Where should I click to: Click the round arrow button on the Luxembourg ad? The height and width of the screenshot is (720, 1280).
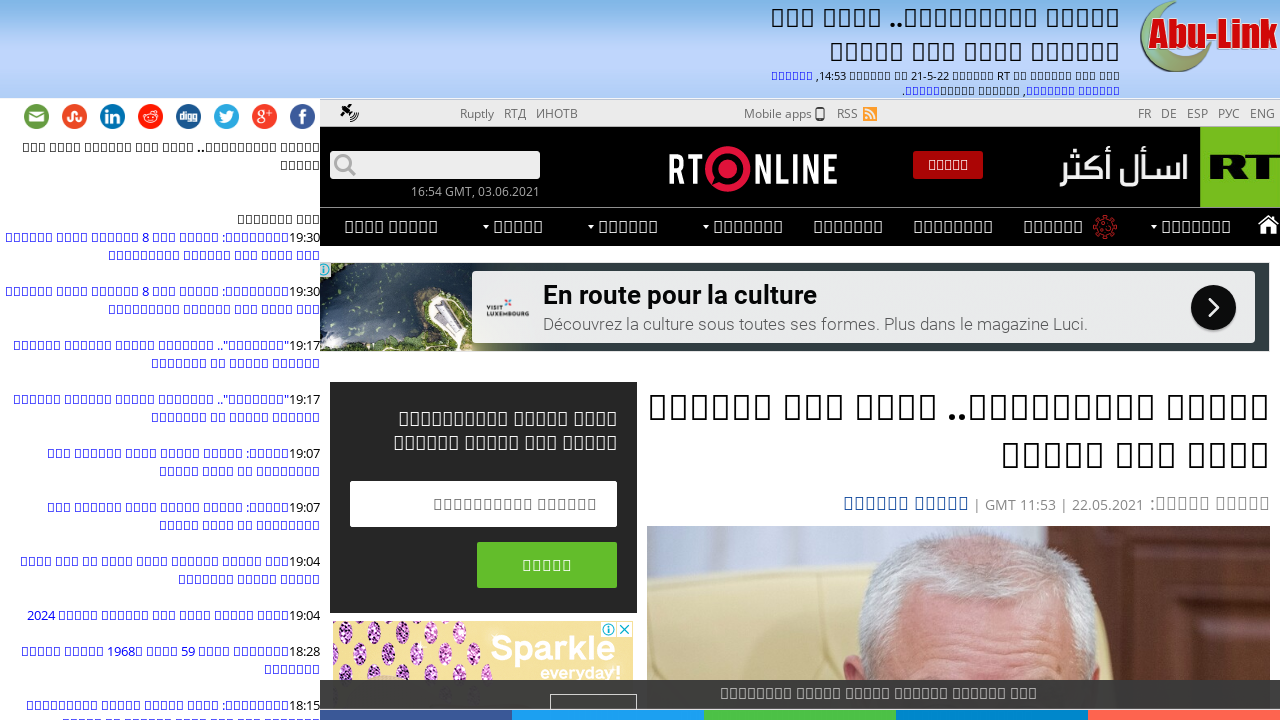[x=1213, y=307]
